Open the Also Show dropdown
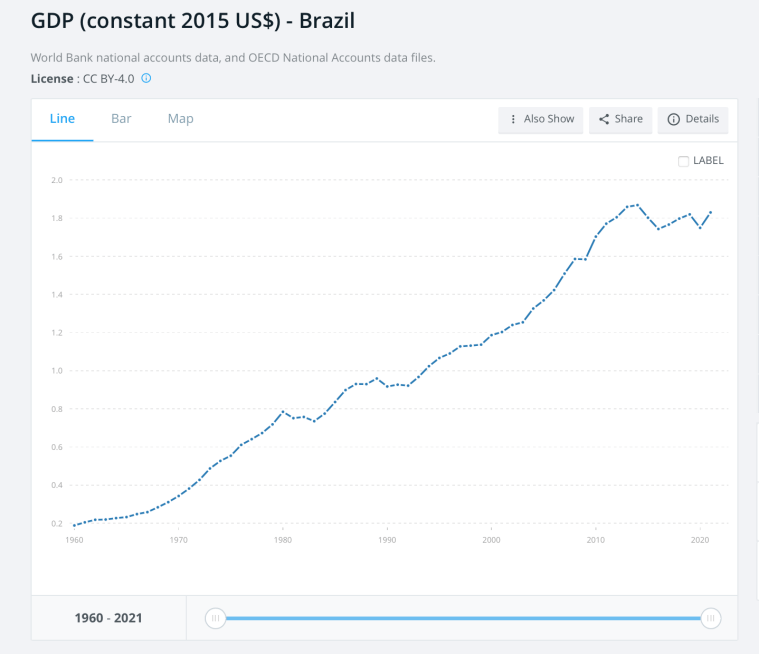The width and height of the screenshot is (759, 654). pos(541,120)
